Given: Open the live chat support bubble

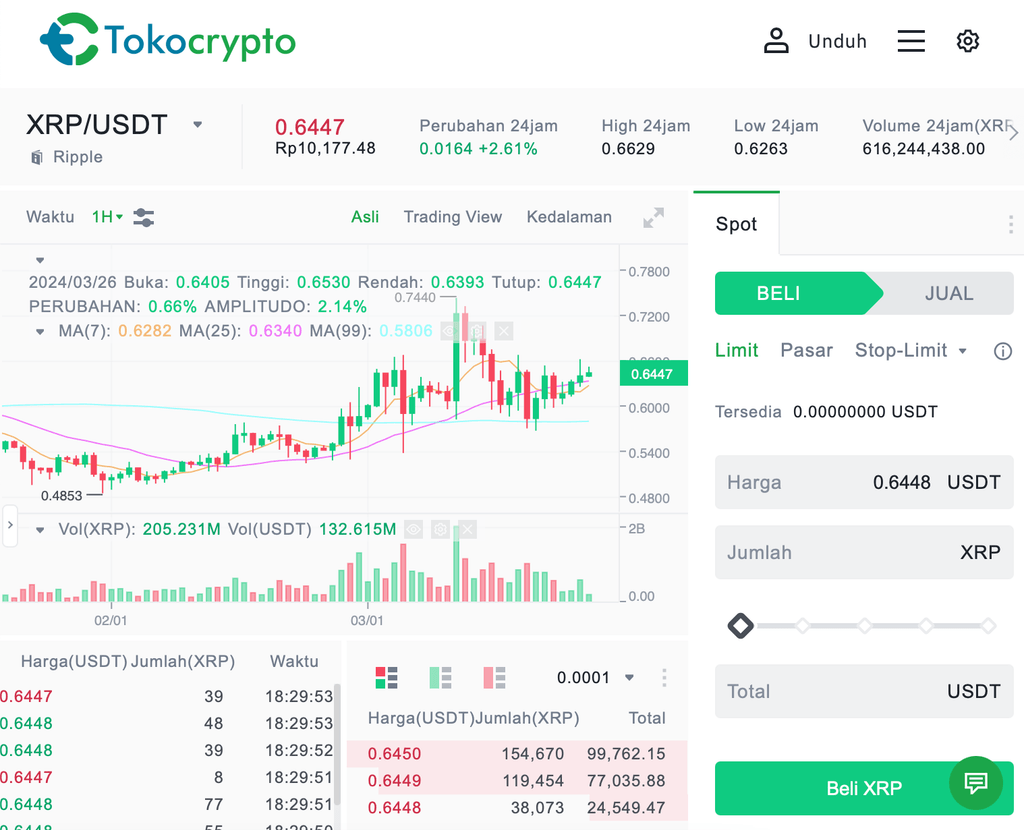Looking at the screenshot, I should click(x=976, y=783).
